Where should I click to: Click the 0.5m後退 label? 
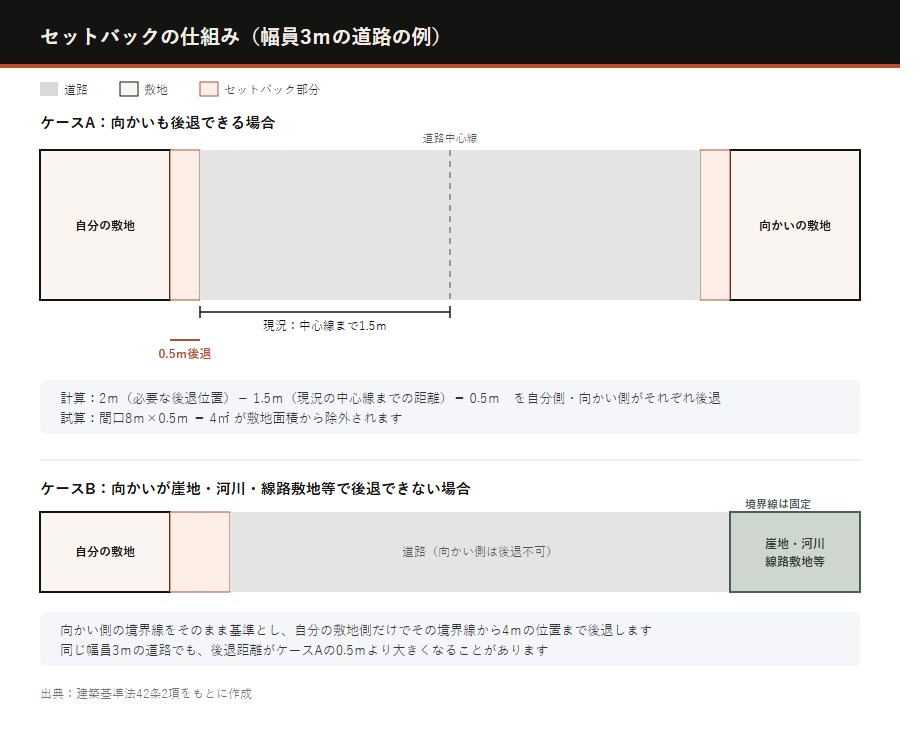click(185, 354)
